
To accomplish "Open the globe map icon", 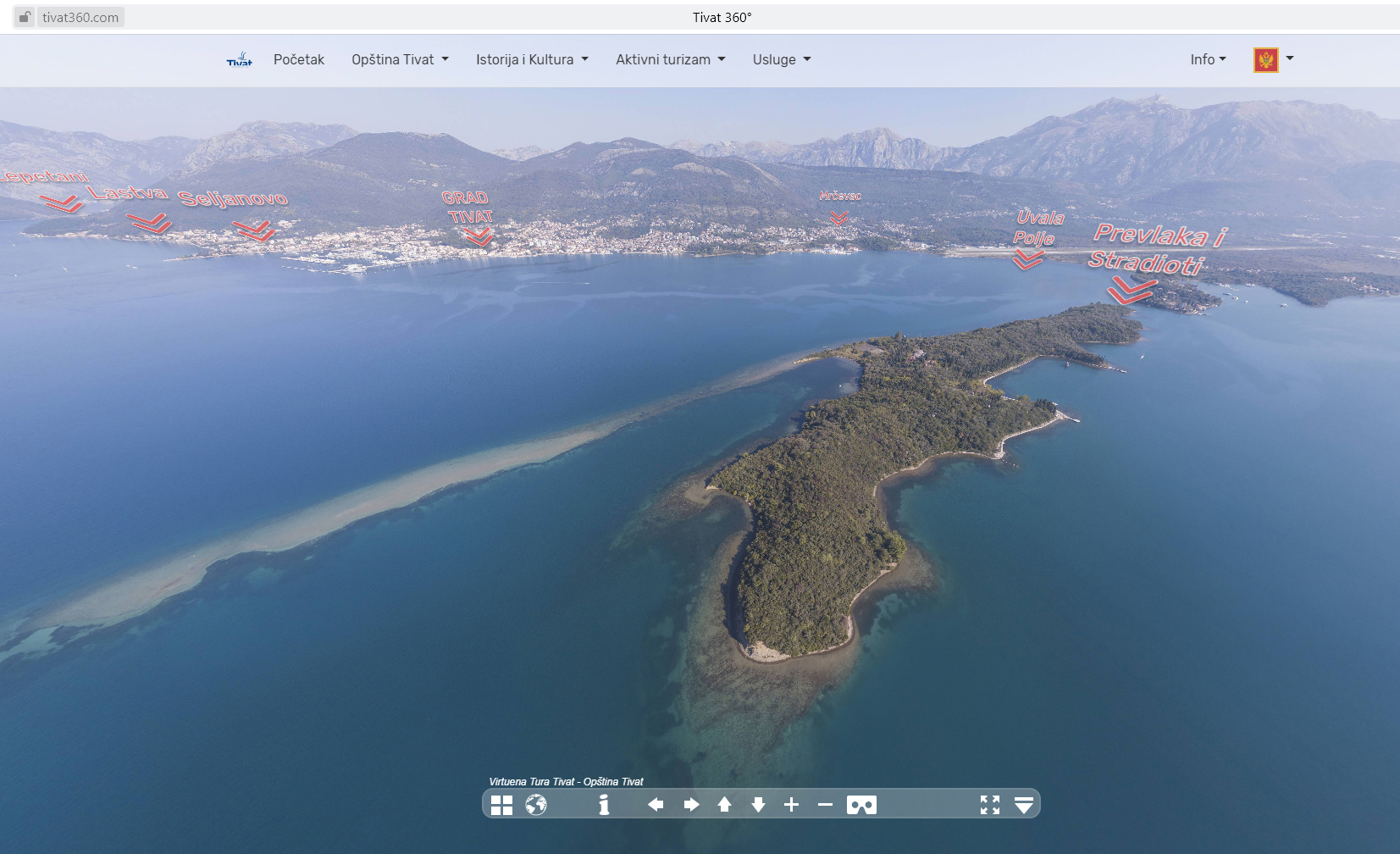I will click(536, 805).
